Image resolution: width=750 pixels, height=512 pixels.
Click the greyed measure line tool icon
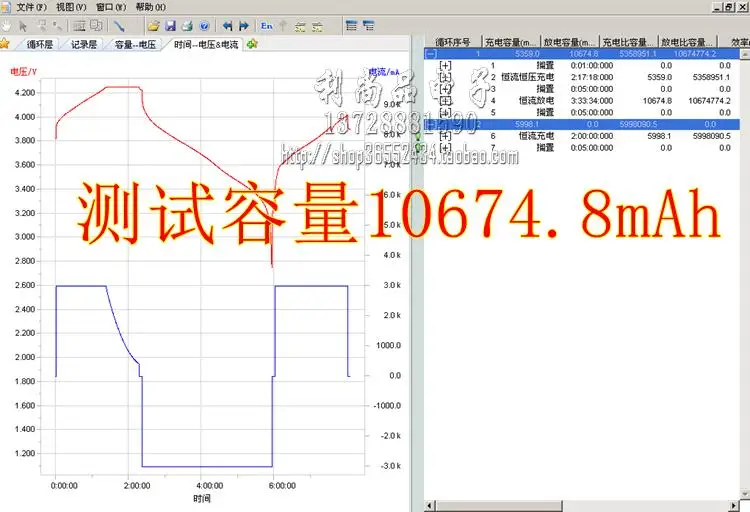point(57,26)
